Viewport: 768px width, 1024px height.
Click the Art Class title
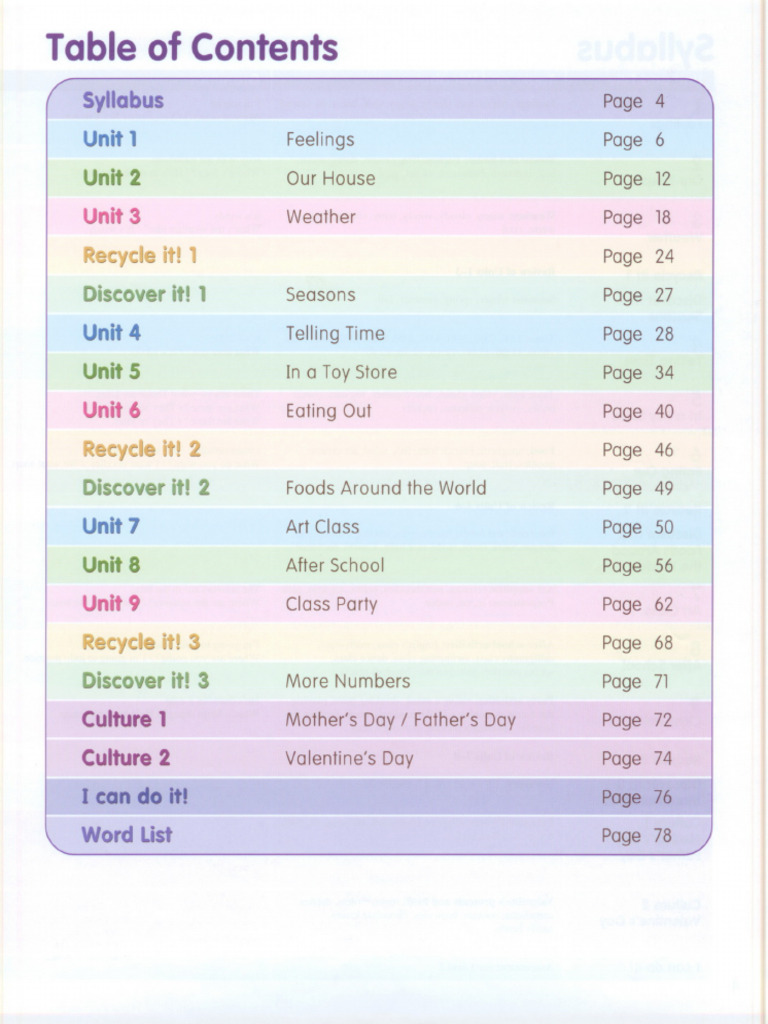(322, 526)
